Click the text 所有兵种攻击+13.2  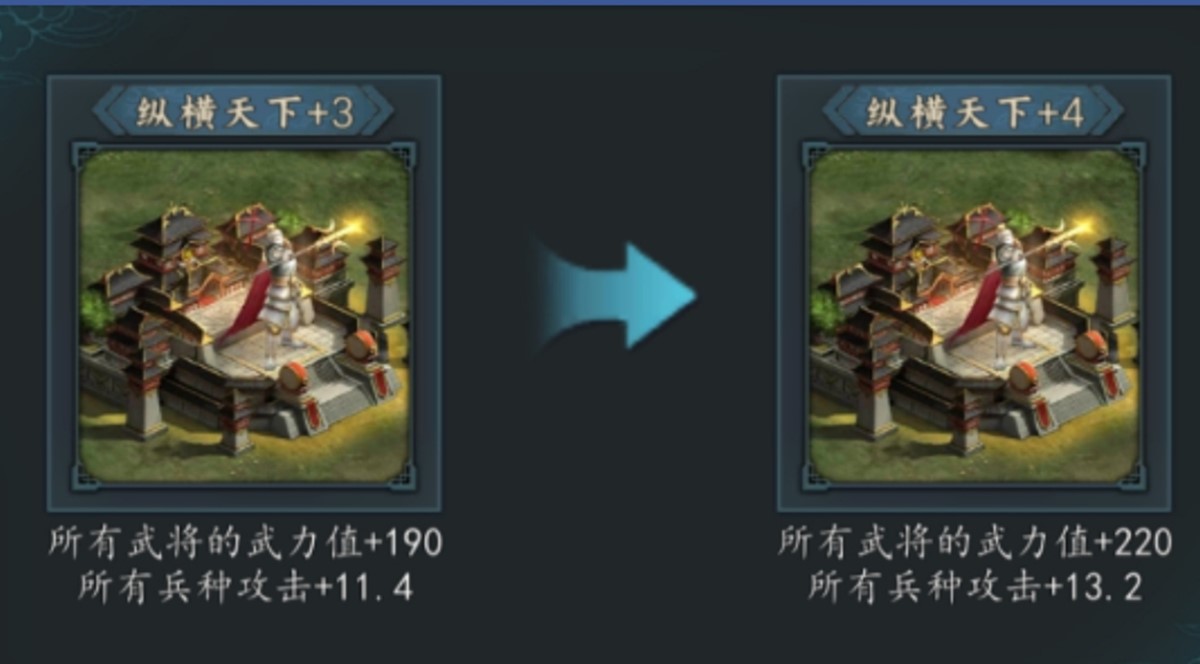975,587
